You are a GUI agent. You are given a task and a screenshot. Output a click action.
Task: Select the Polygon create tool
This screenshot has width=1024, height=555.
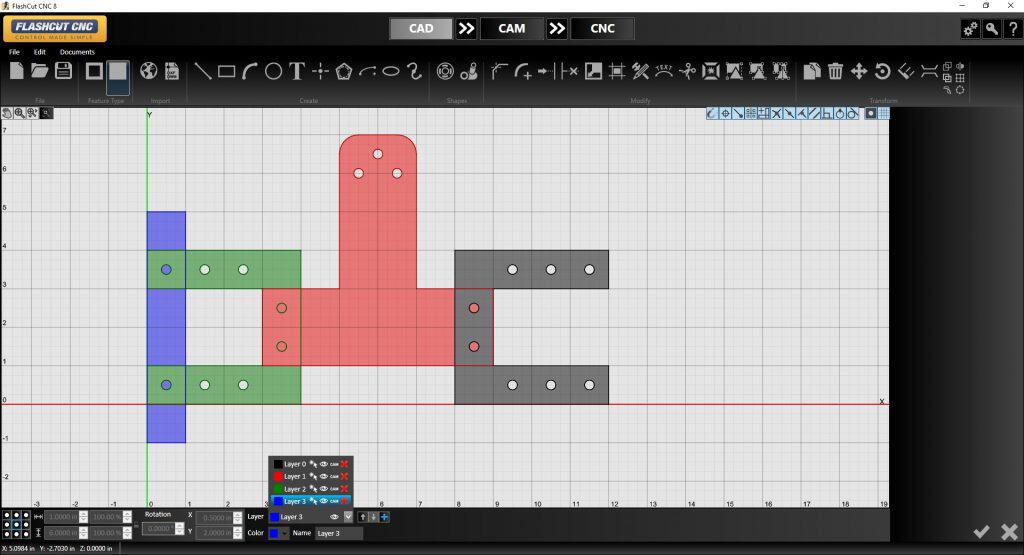344,71
